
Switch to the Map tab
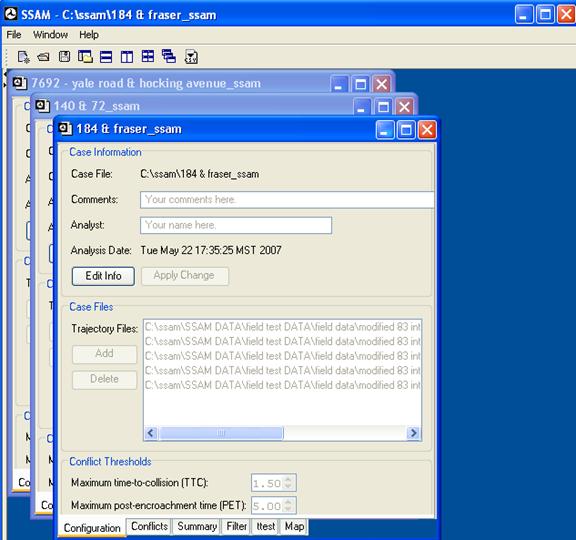pos(294,526)
